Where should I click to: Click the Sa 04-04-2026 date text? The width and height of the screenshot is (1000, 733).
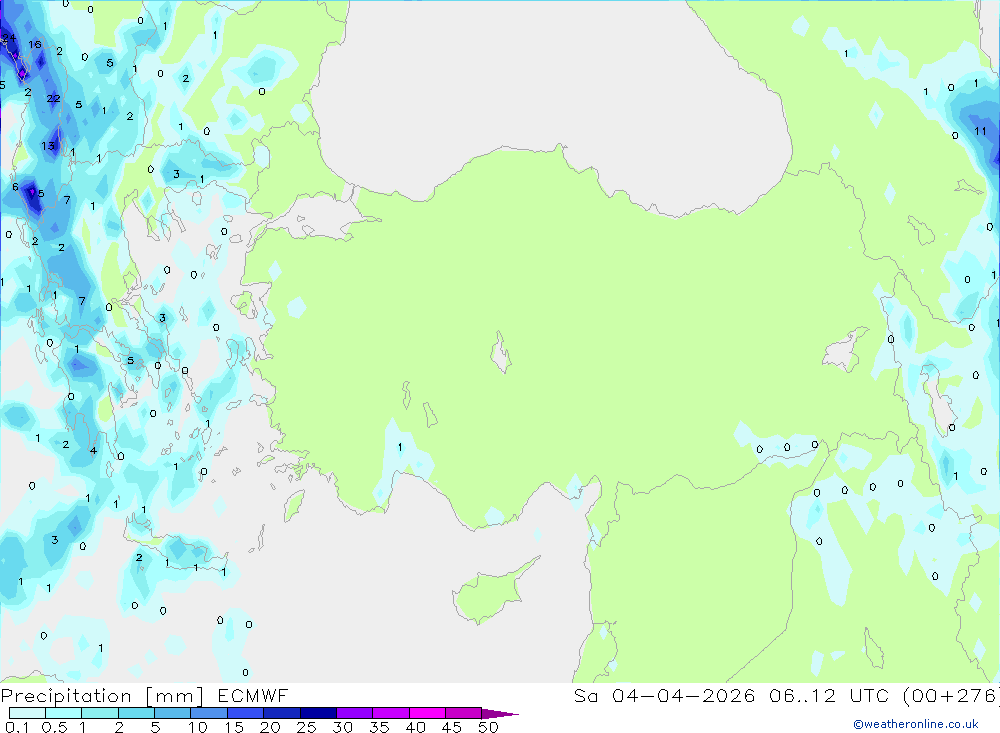[664, 695]
